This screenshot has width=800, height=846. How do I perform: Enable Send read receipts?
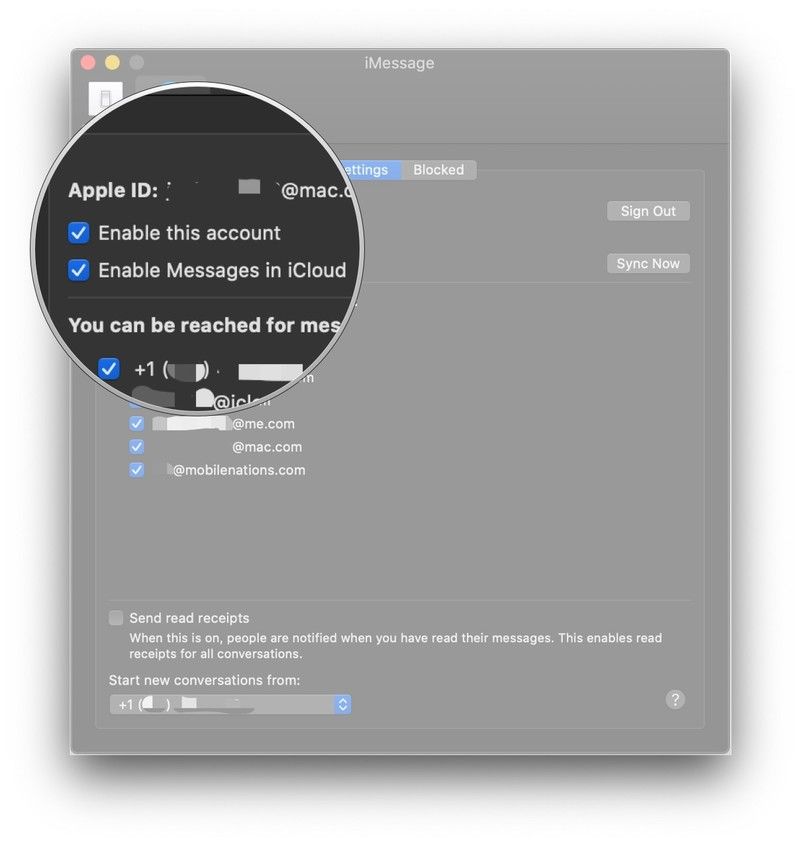coord(117,618)
